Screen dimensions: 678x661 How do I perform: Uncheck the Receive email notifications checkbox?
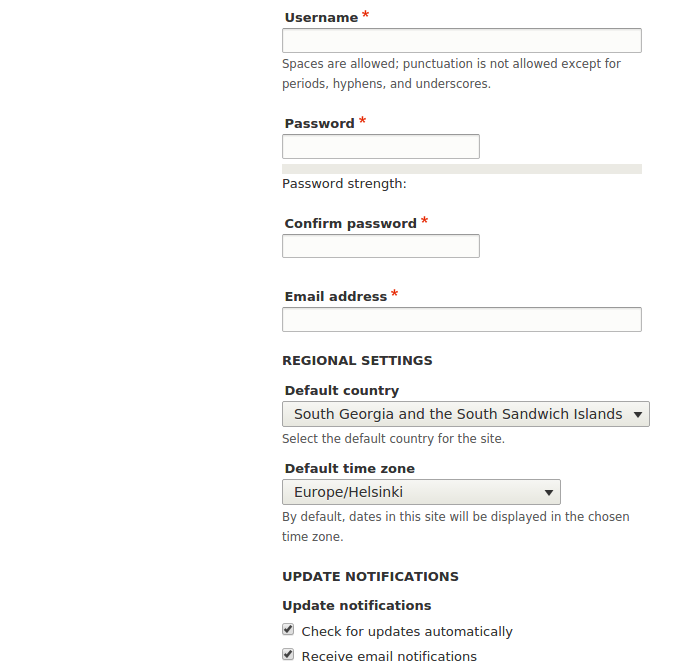(288, 654)
